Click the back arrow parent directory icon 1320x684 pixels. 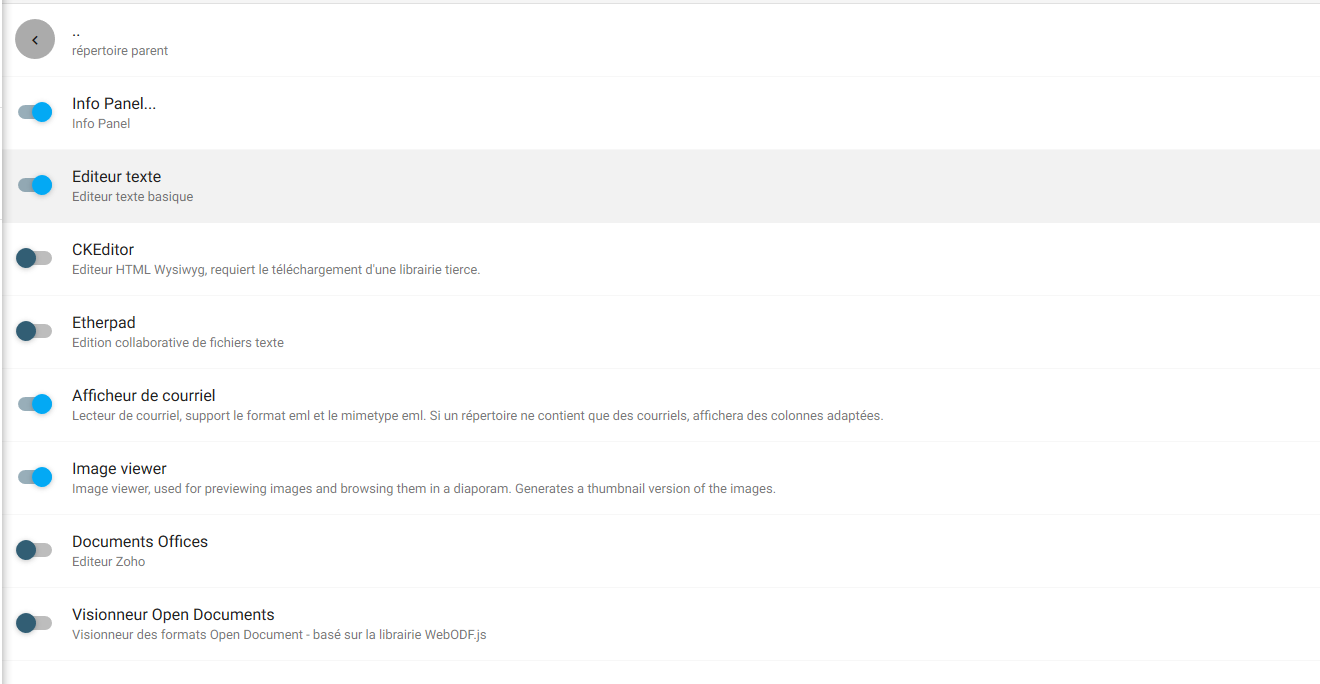tap(35, 40)
